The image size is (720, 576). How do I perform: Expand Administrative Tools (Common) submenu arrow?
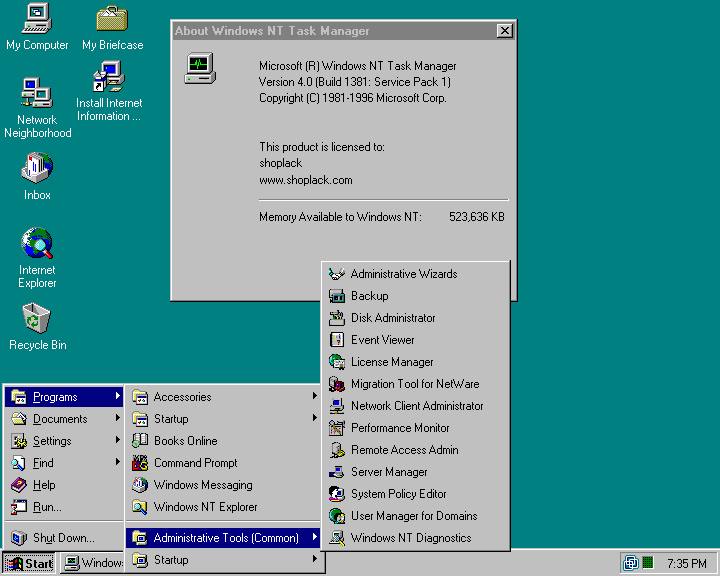315,536
